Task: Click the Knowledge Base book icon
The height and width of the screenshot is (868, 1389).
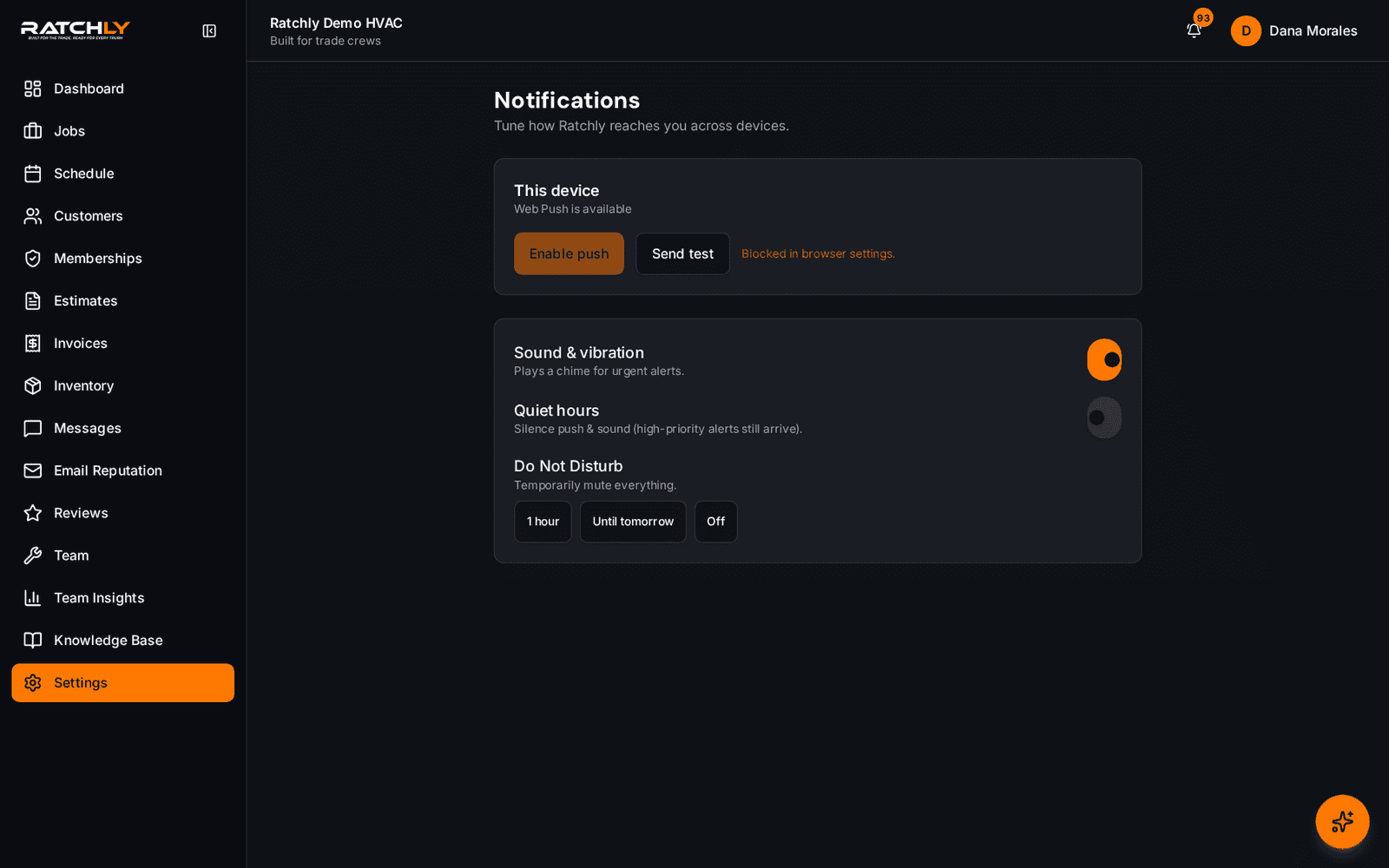Action: (x=33, y=641)
